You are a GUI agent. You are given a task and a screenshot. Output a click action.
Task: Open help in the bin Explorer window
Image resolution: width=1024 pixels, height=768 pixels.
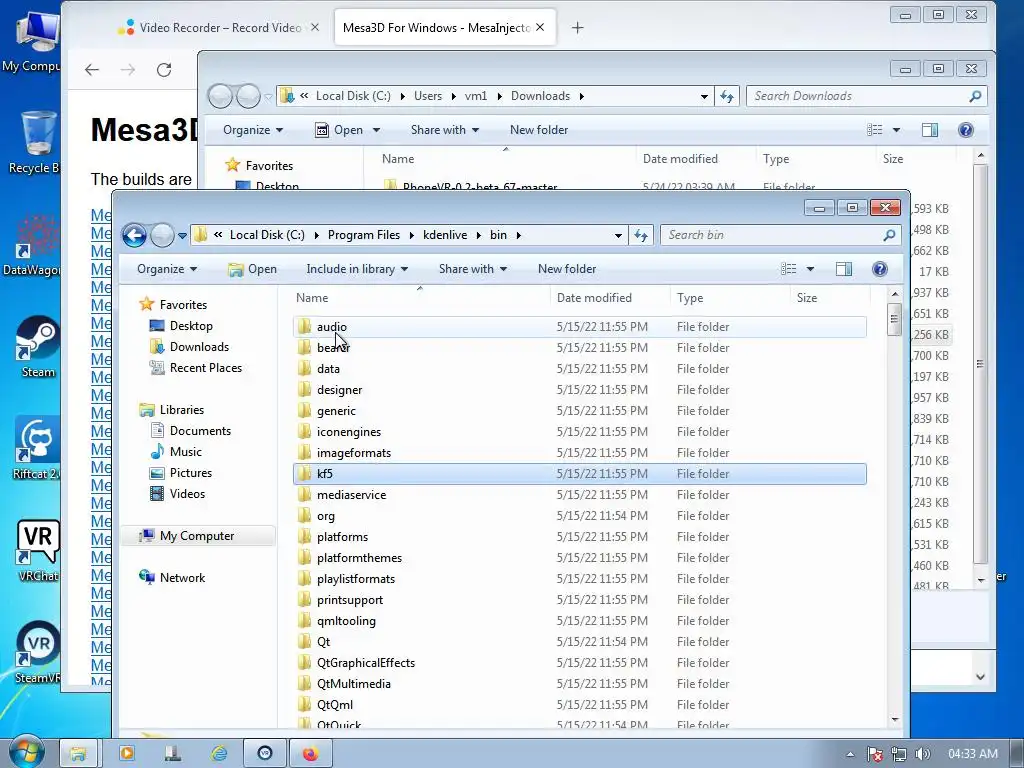click(880, 269)
